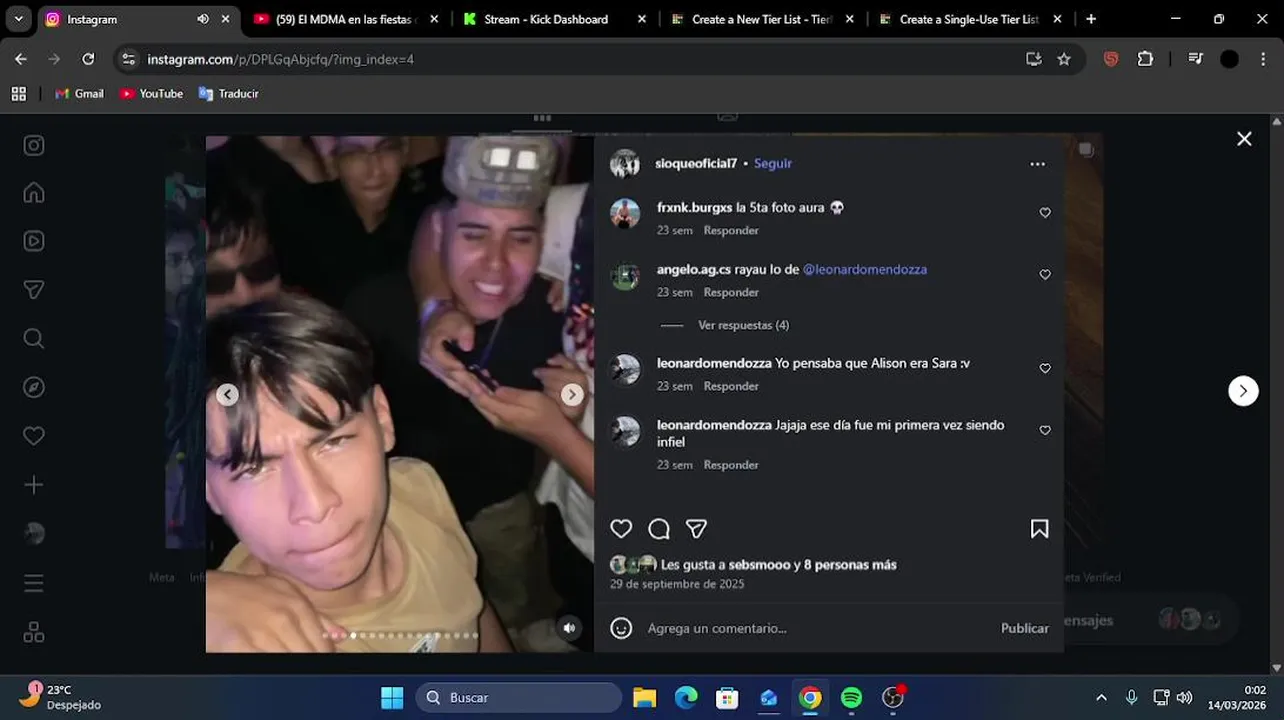
Task: Open Explore compass icon in sidebar
Action: pyautogui.click(x=34, y=387)
